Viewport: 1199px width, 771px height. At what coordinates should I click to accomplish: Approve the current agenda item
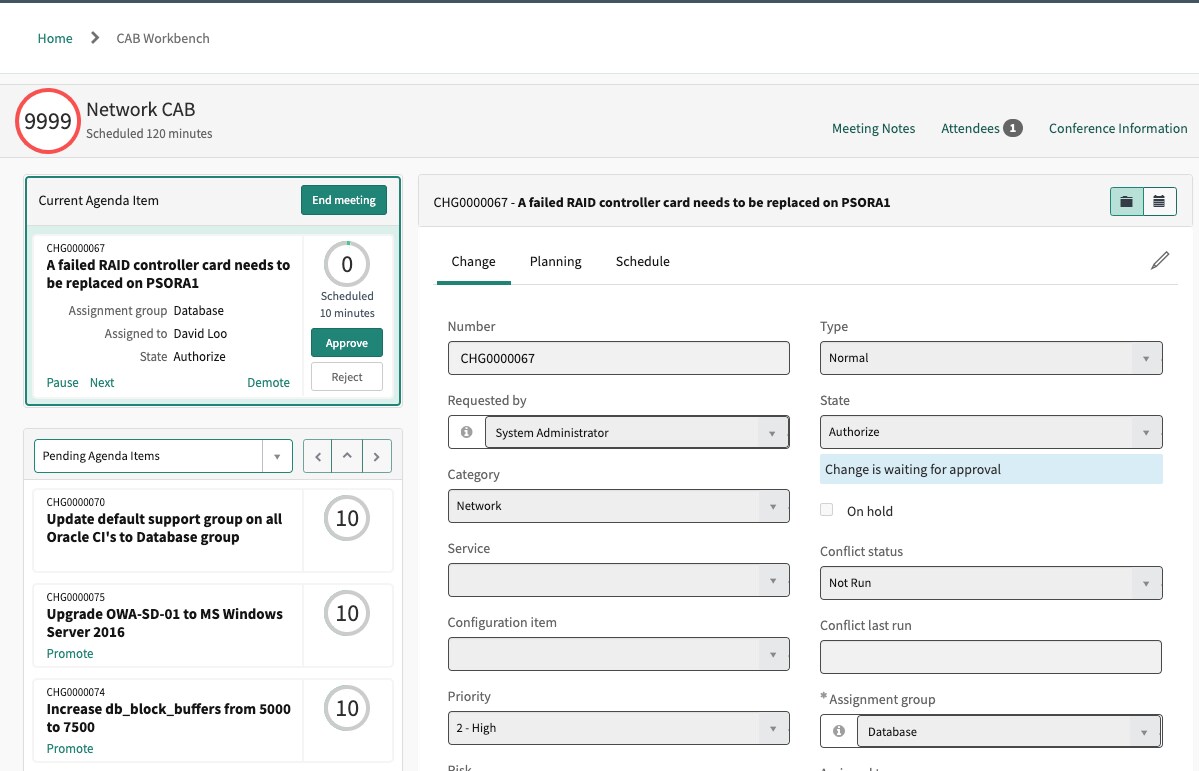coord(346,342)
